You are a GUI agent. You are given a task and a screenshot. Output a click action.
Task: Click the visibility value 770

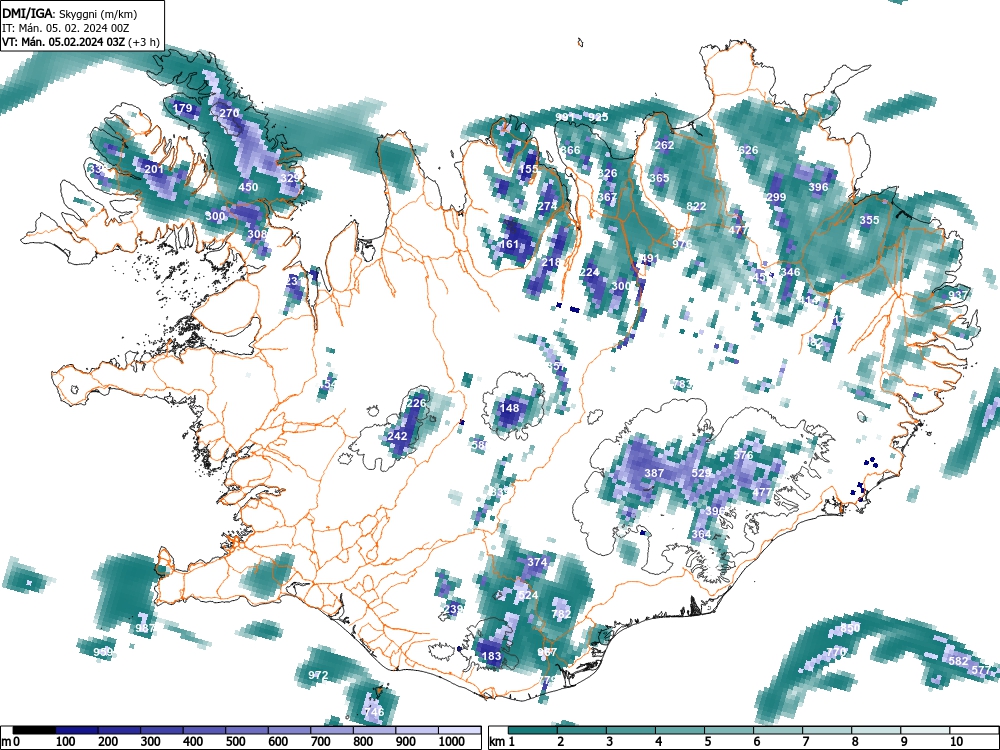(836, 652)
